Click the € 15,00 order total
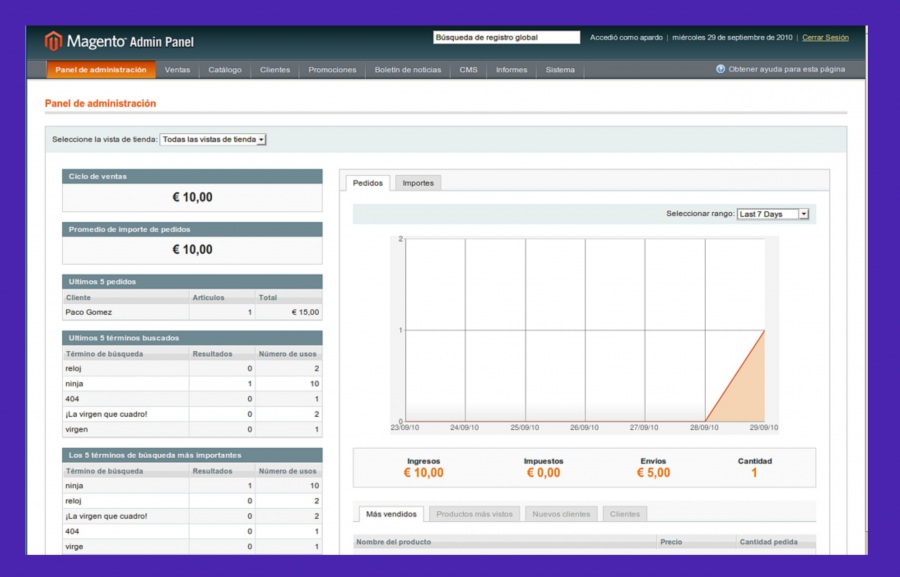Viewport: 900px width, 577px height. coord(305,312)
